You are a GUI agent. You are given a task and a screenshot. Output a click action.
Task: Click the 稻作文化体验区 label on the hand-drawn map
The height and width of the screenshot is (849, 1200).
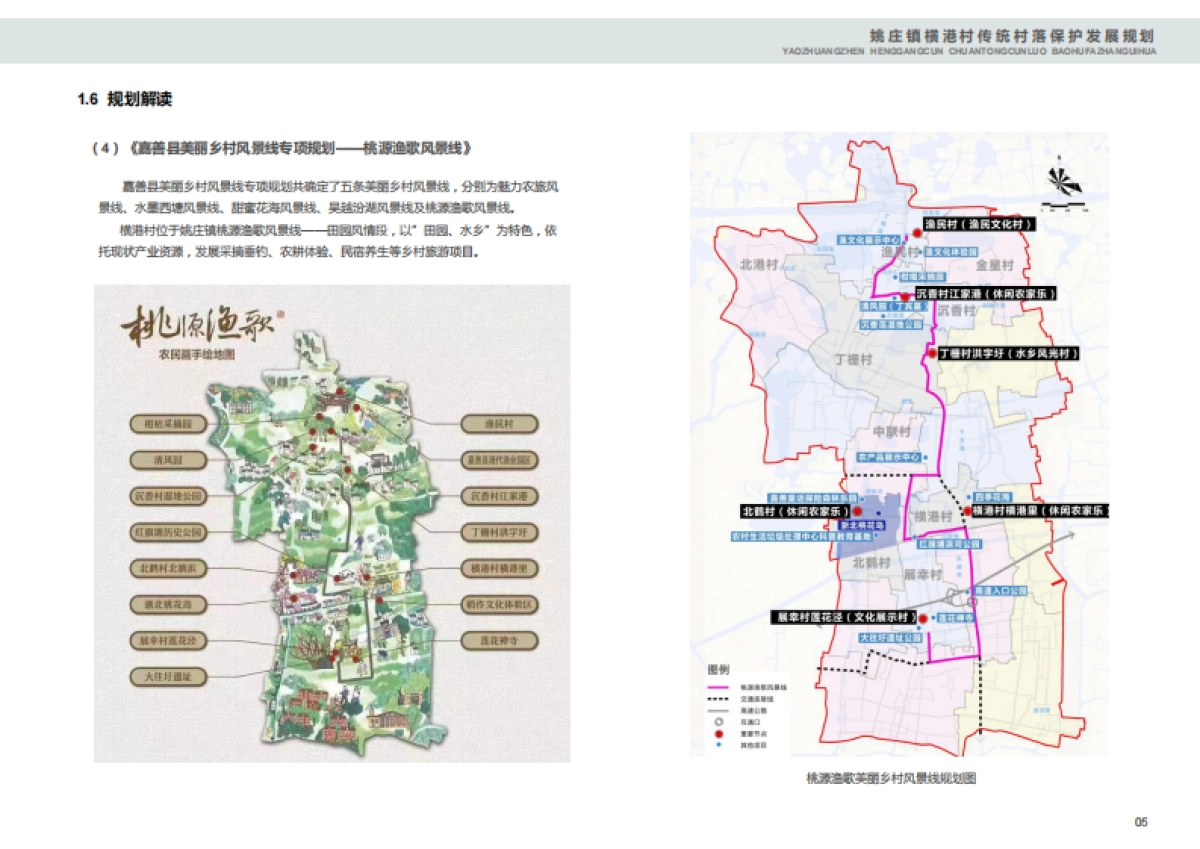coord(499,605)
